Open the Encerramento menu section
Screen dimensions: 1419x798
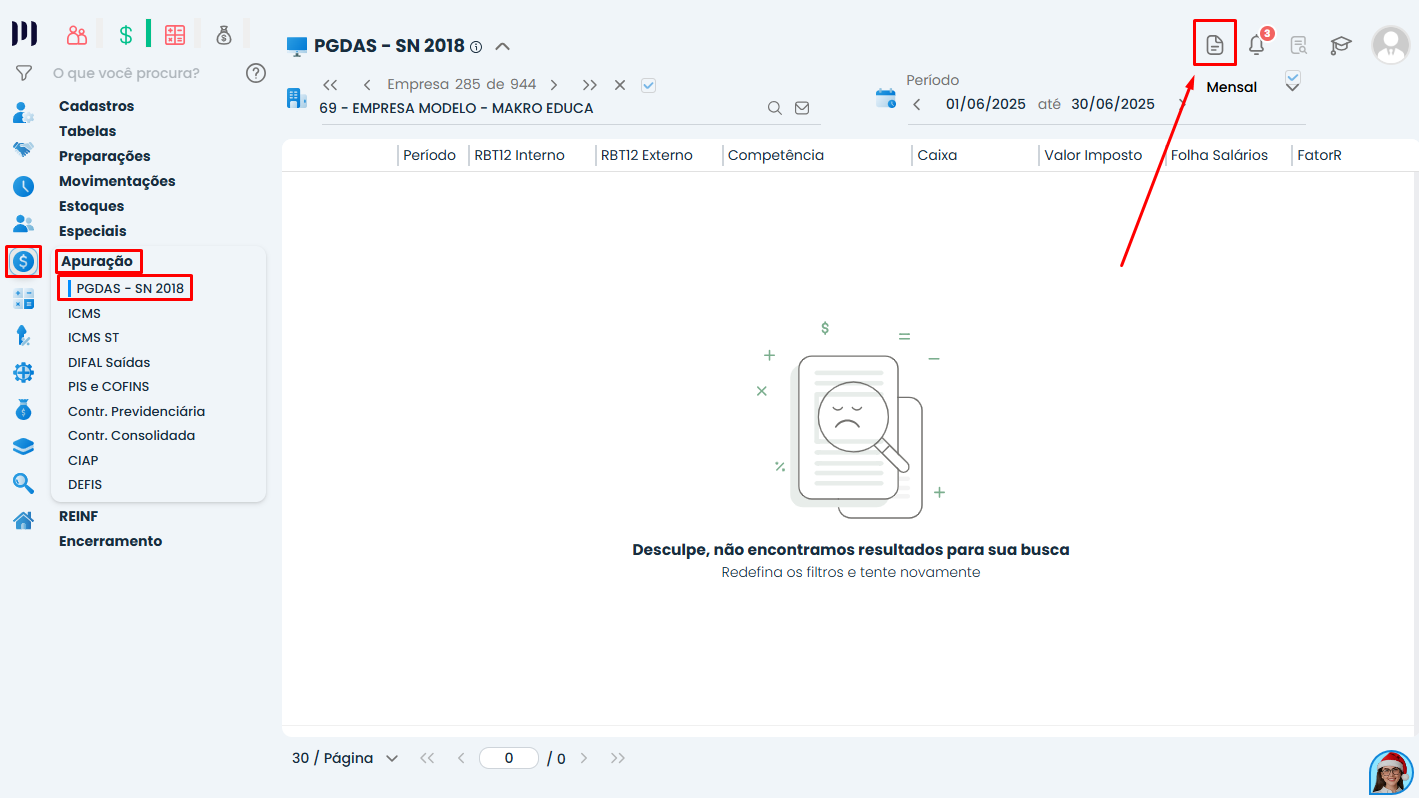click(110, 541)
